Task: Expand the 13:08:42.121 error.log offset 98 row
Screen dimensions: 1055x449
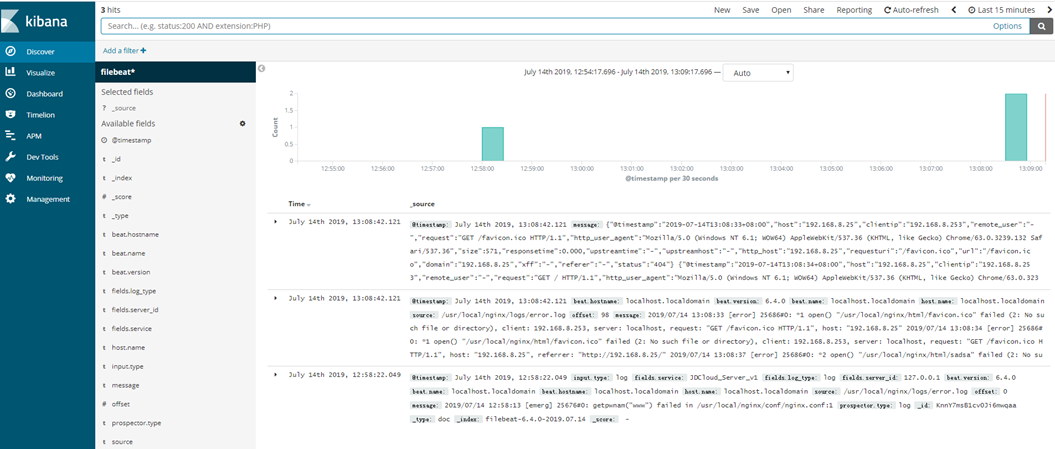Action: (275, 297)
